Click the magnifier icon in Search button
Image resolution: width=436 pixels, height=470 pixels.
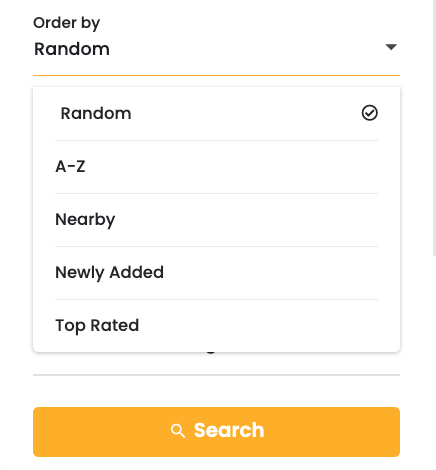pyautogui.click(x=178, y=431)
